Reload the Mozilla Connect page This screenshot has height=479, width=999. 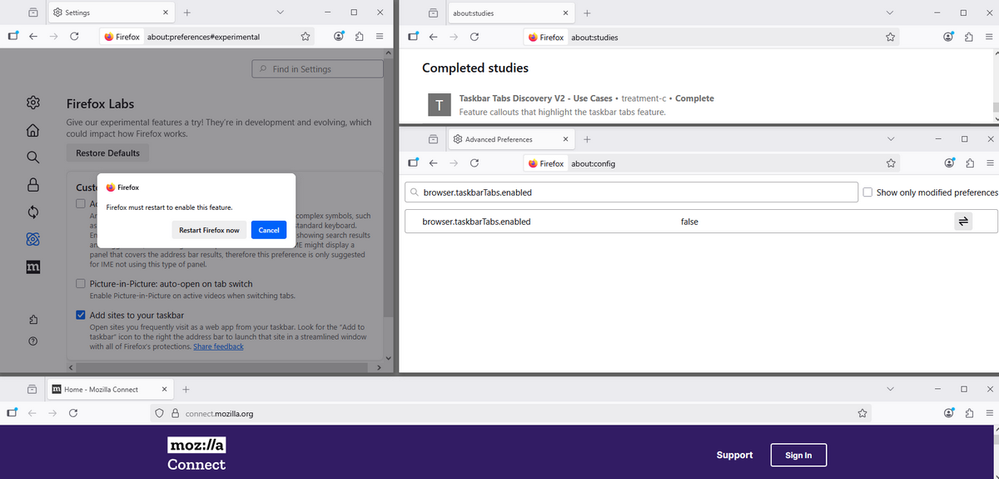pos(74,412)
